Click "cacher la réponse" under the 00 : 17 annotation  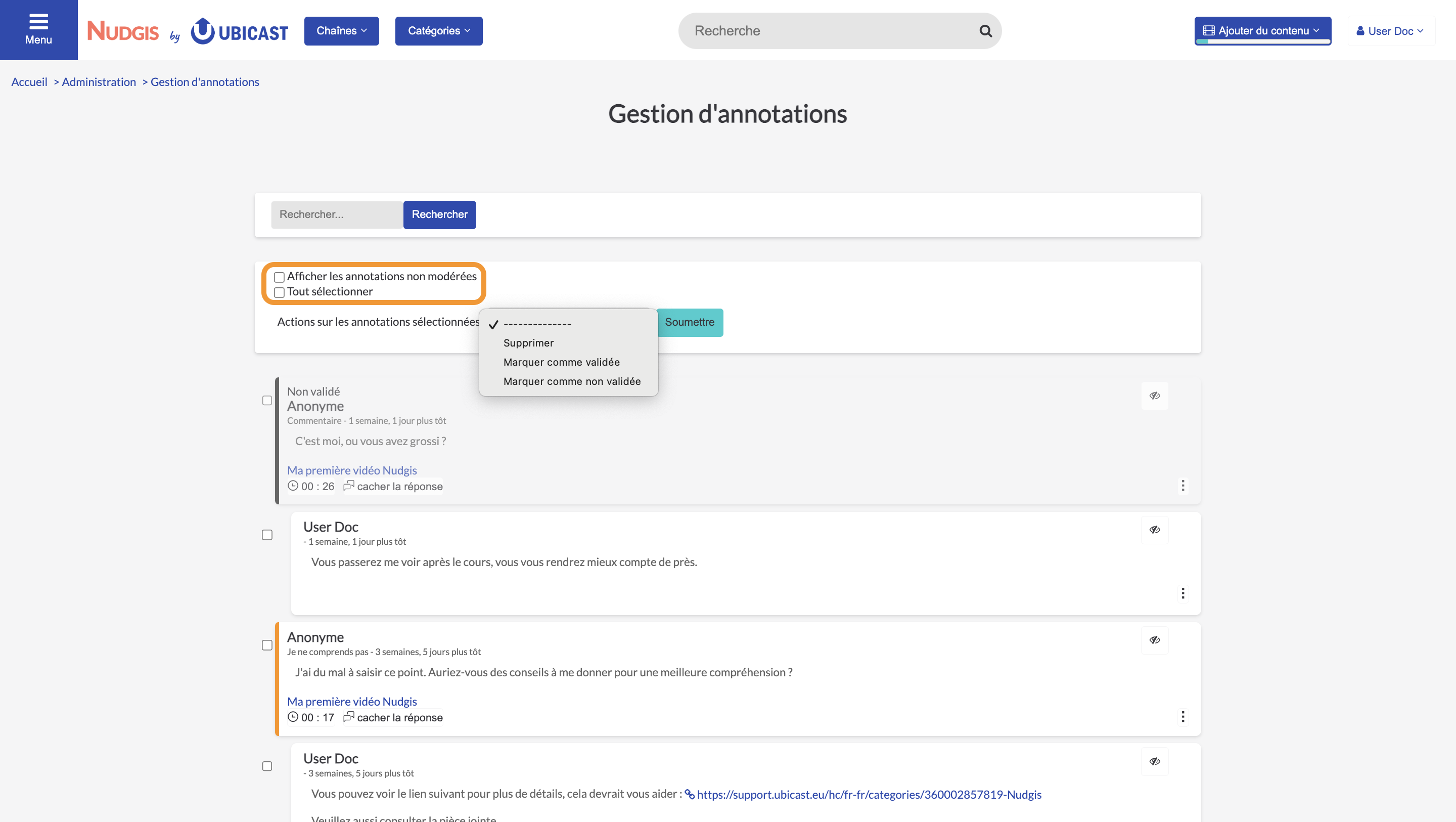pyautogui.click(x=393, y=718)
